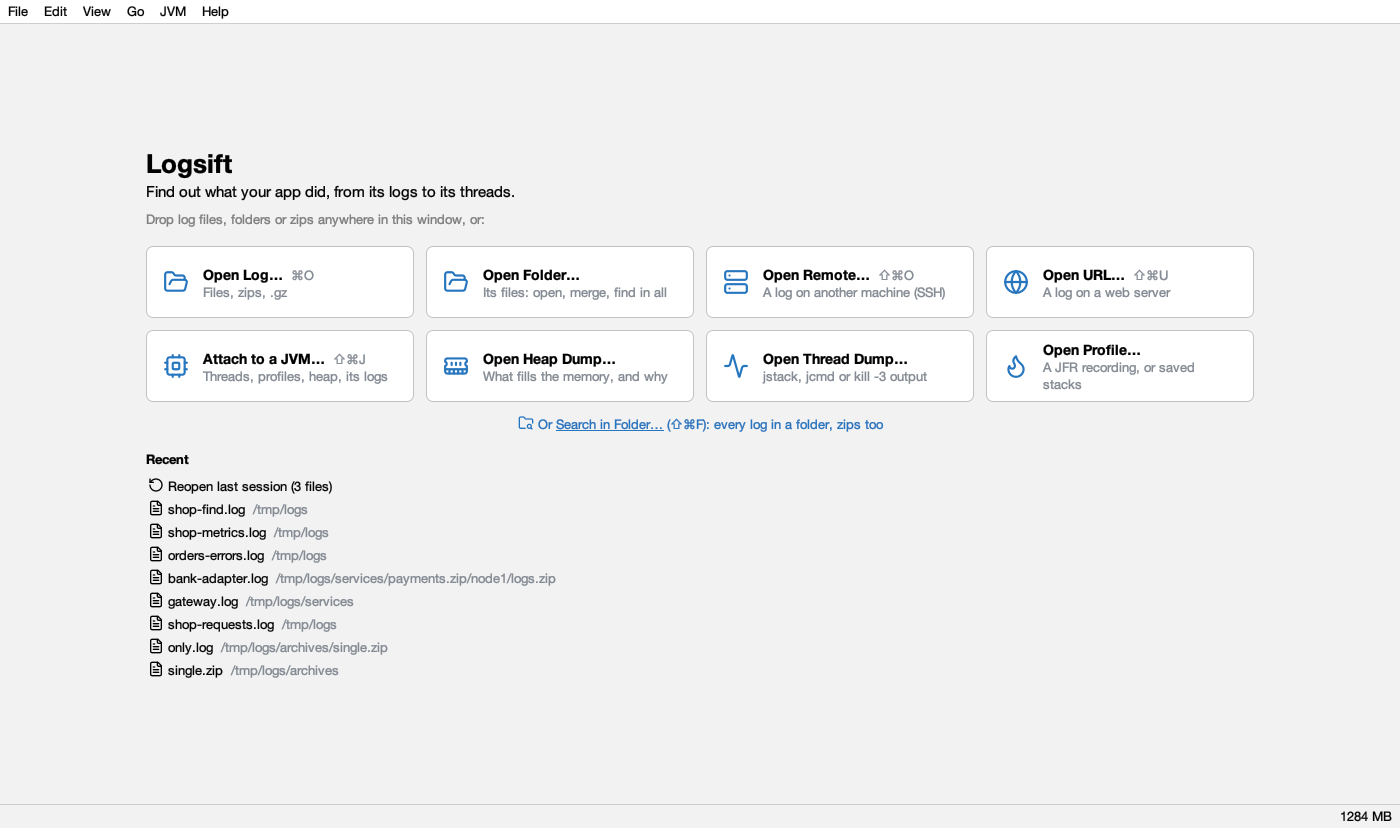Viewport: 1400px width, 828px height.
Task: Click the Open Remote… button title
Action: (816, 275)
